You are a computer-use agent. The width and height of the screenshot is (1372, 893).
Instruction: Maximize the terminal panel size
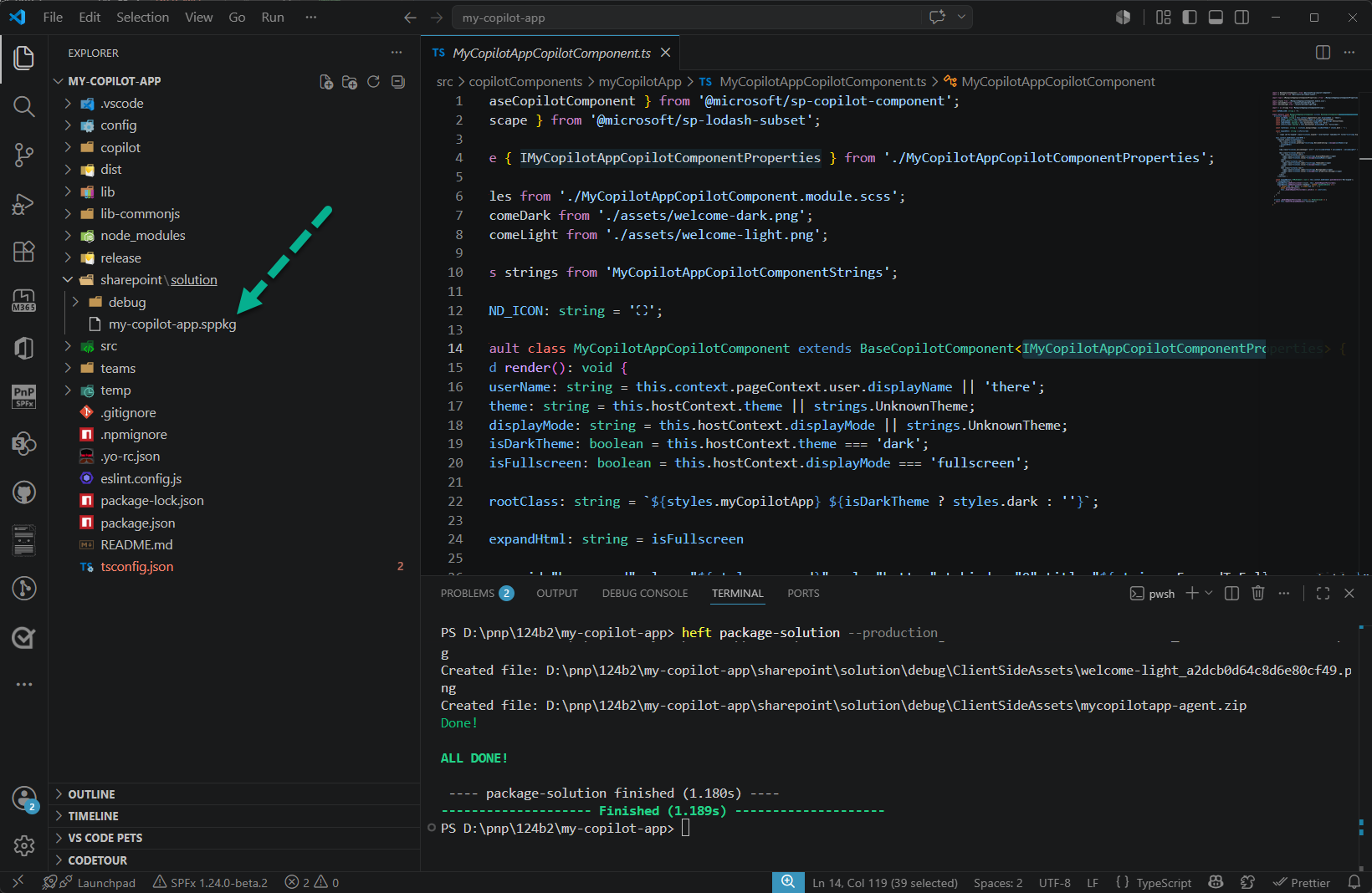pos(1323,593)
